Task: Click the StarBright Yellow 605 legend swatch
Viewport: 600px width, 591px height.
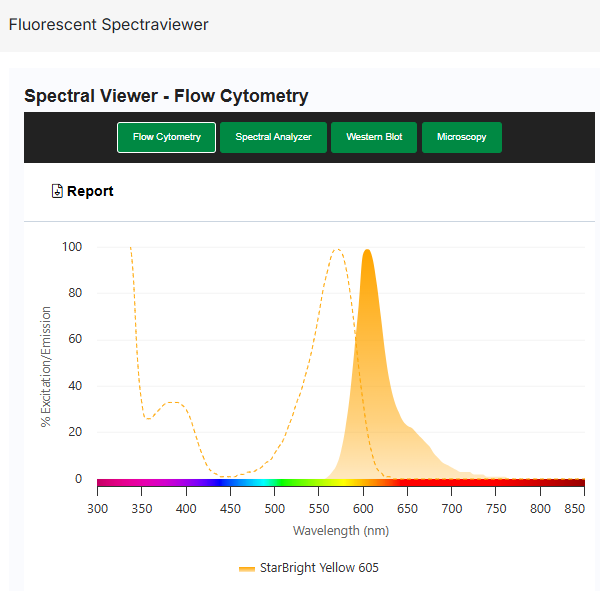Action: click(x=247, y=568)
